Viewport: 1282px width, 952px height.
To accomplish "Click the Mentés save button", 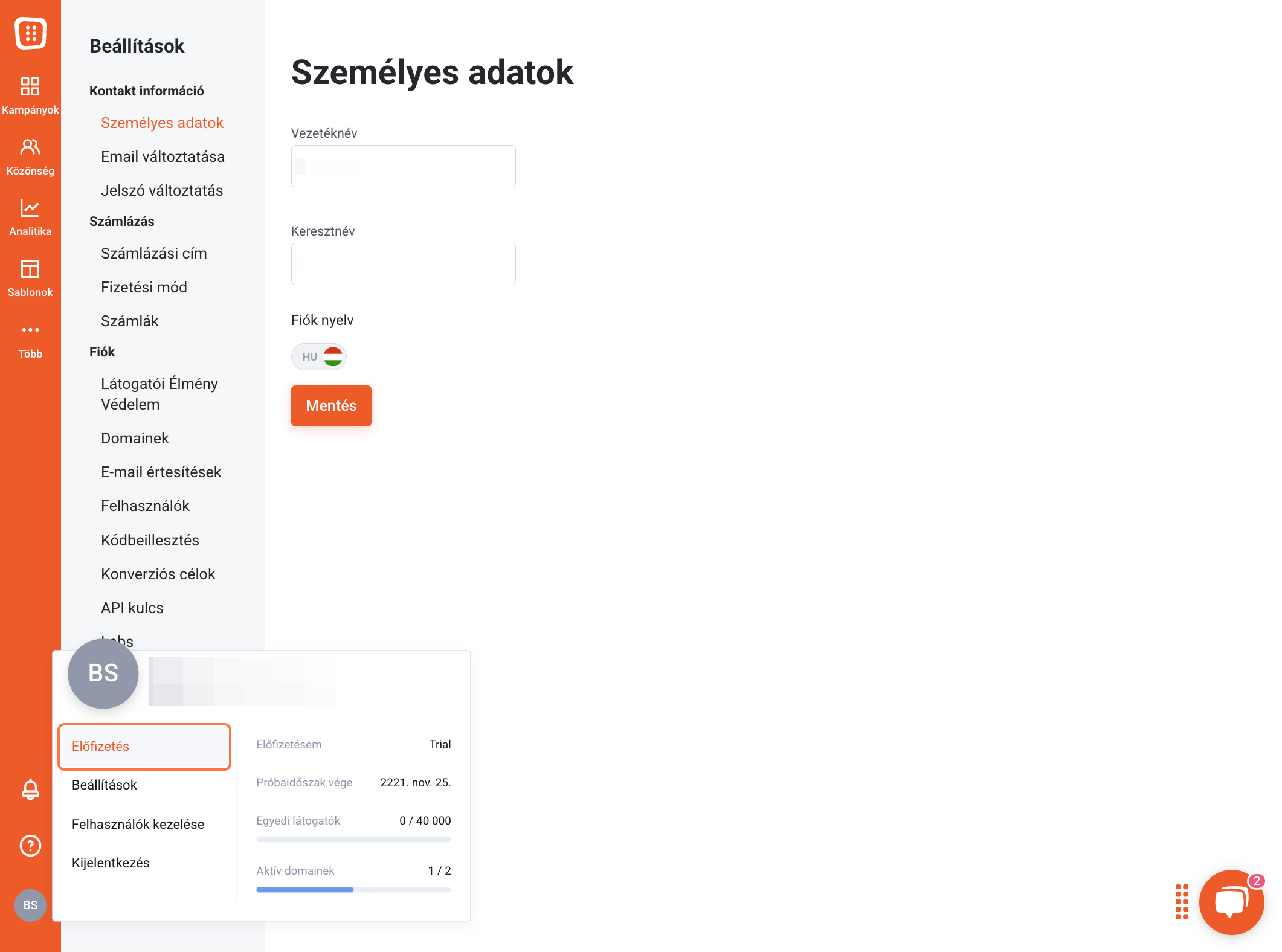I will (x=331, y=406).
